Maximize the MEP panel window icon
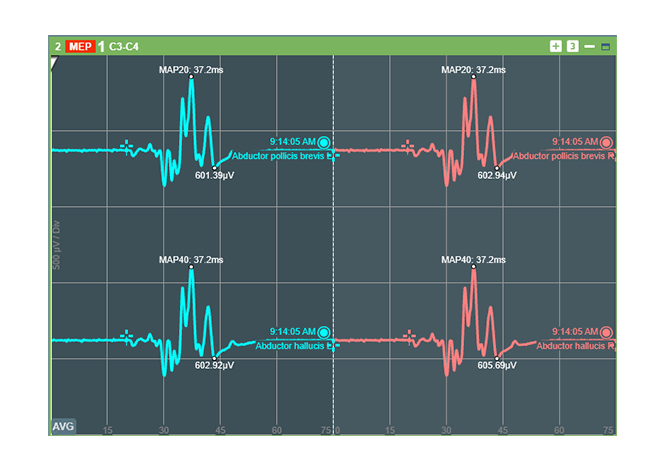 pos(605,46)
